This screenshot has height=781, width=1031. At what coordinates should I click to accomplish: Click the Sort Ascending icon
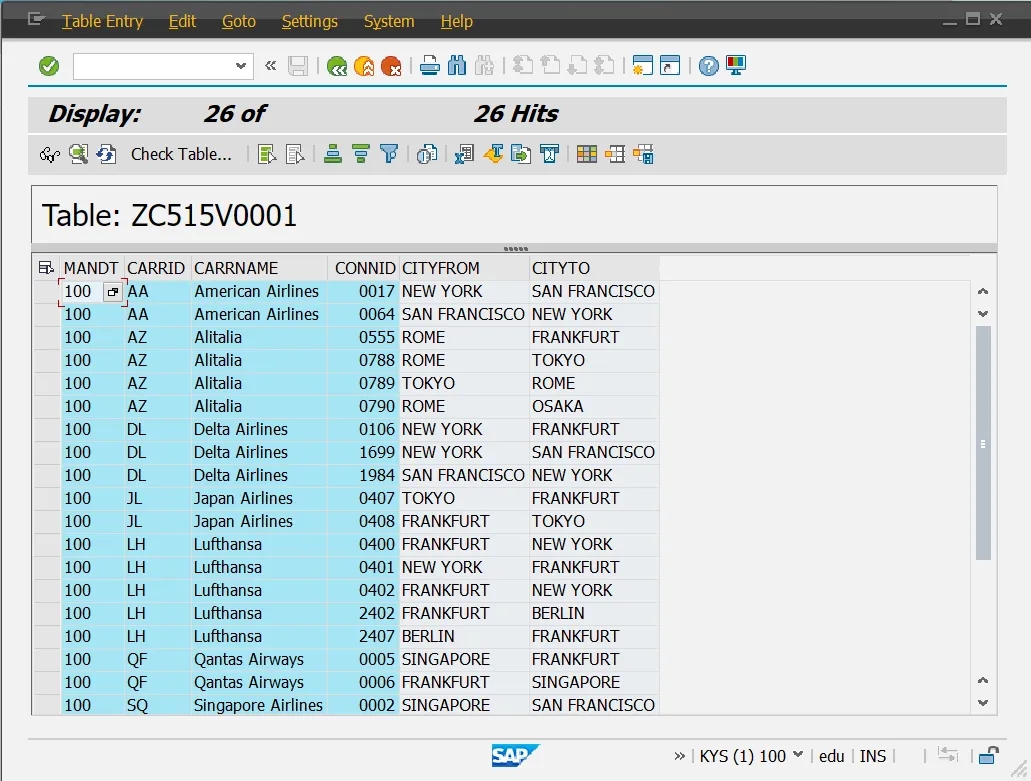[x=333, y=154]
